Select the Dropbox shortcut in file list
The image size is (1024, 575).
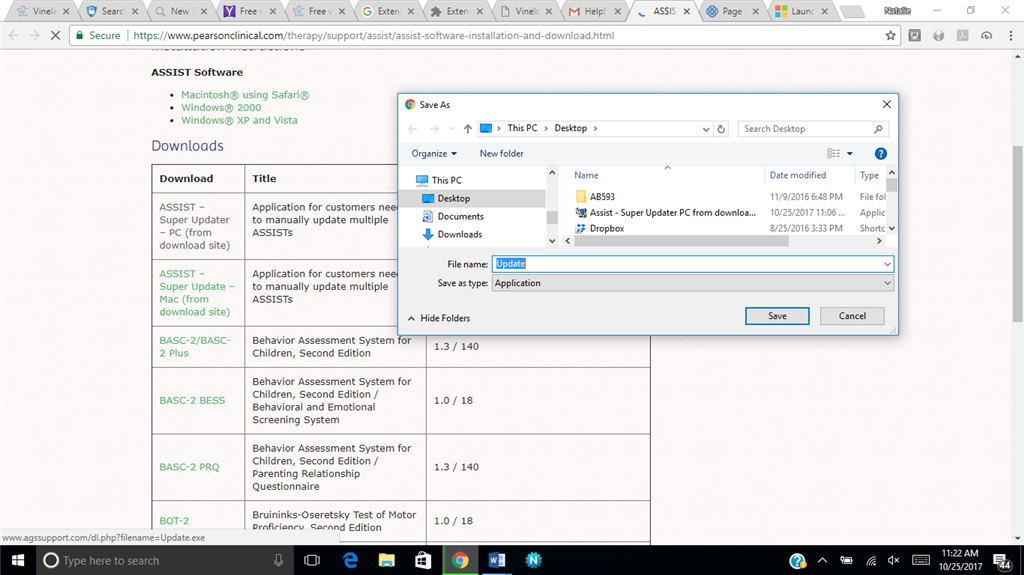coord(607,229)
